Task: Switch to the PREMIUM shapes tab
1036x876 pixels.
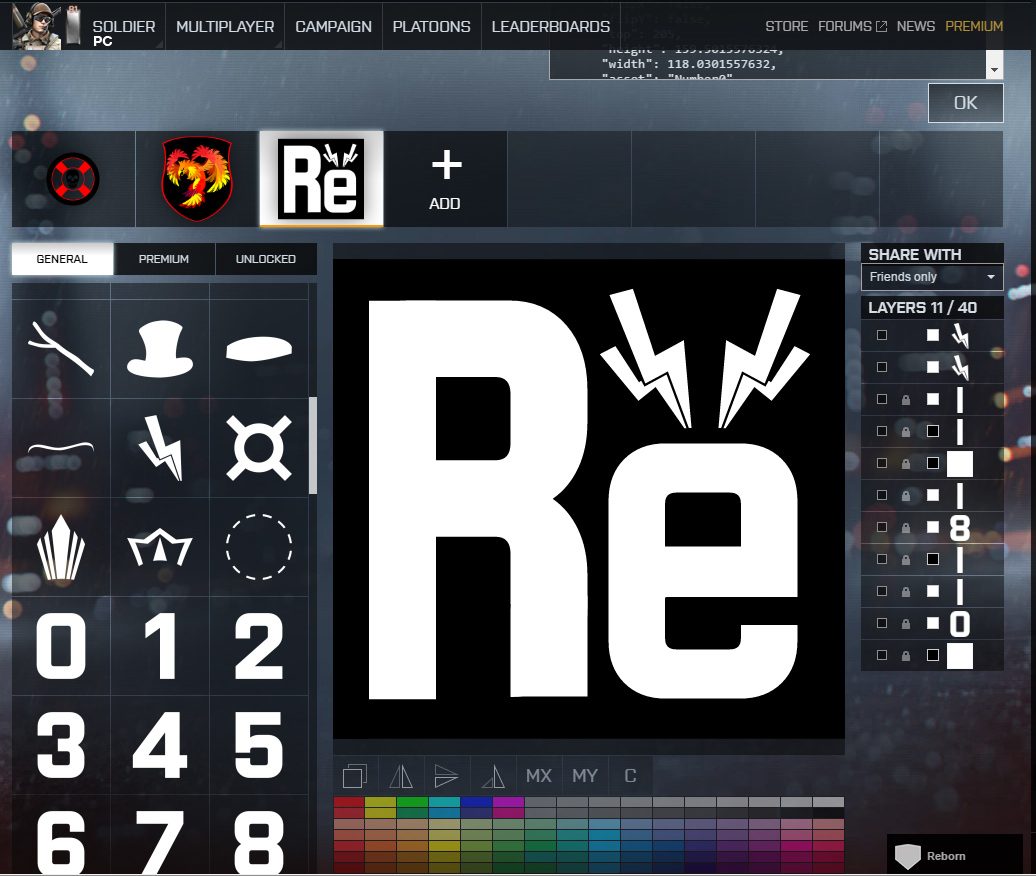Action: [x=164, y=259]
